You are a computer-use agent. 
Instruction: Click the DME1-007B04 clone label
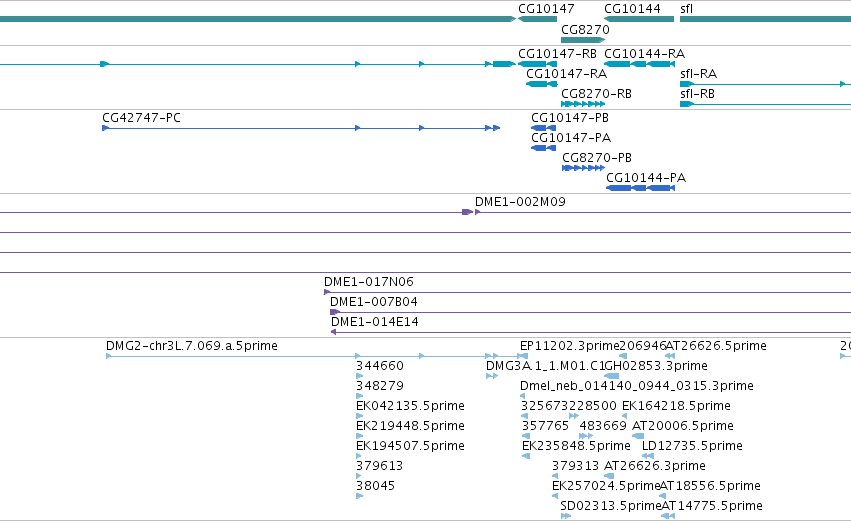pos(374,302)
